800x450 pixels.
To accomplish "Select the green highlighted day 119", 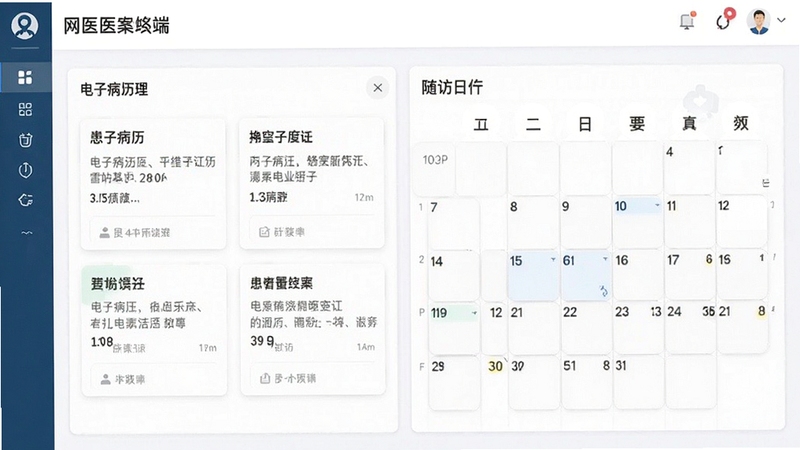I will (x=453, y=329).
